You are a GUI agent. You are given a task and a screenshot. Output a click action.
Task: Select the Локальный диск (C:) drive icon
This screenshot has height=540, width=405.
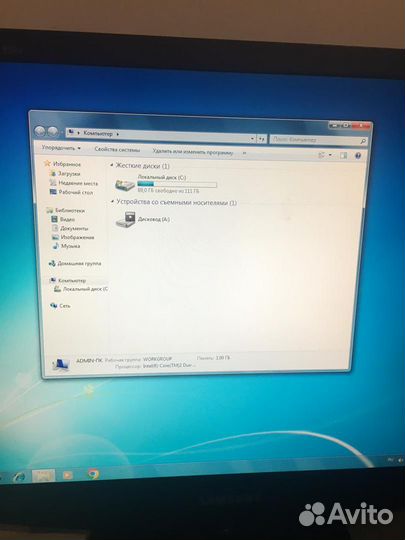(x=125, y=185)
